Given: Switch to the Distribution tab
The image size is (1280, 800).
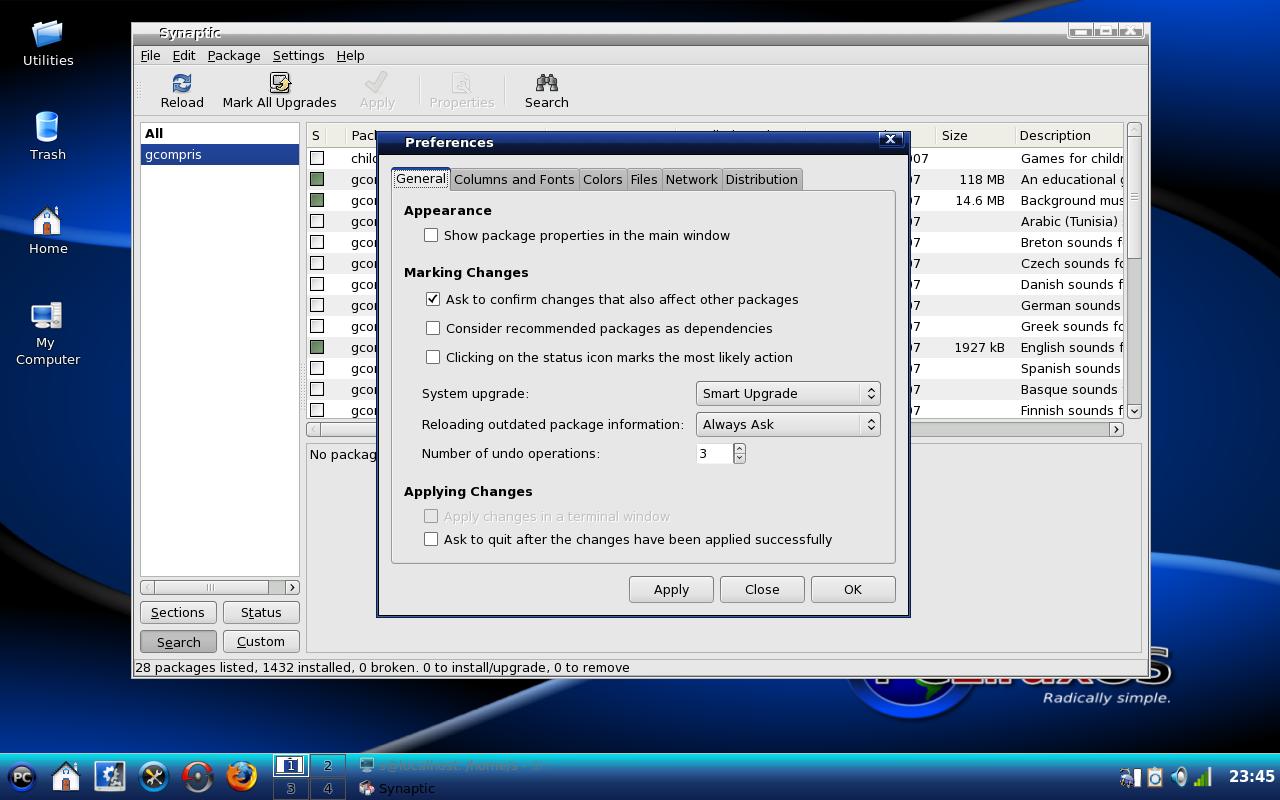Looking at the screenshot, I should tap(762, 179).
